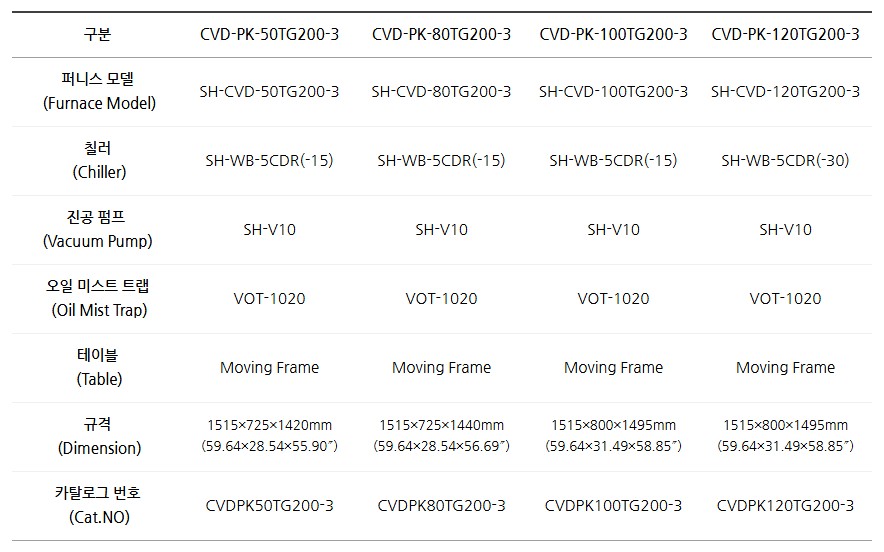Select furnace model SH-CVD-100TG200-3
This screenshot has height=552, width=884.
click(x=613, y=91)
